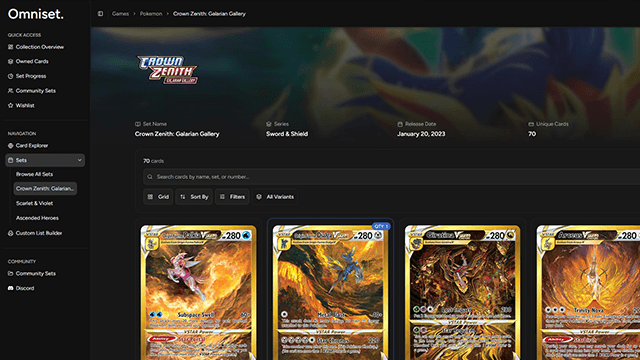
Task: Select Crown Zenith: Galarian... in sidebar
Action: (45, 189)
